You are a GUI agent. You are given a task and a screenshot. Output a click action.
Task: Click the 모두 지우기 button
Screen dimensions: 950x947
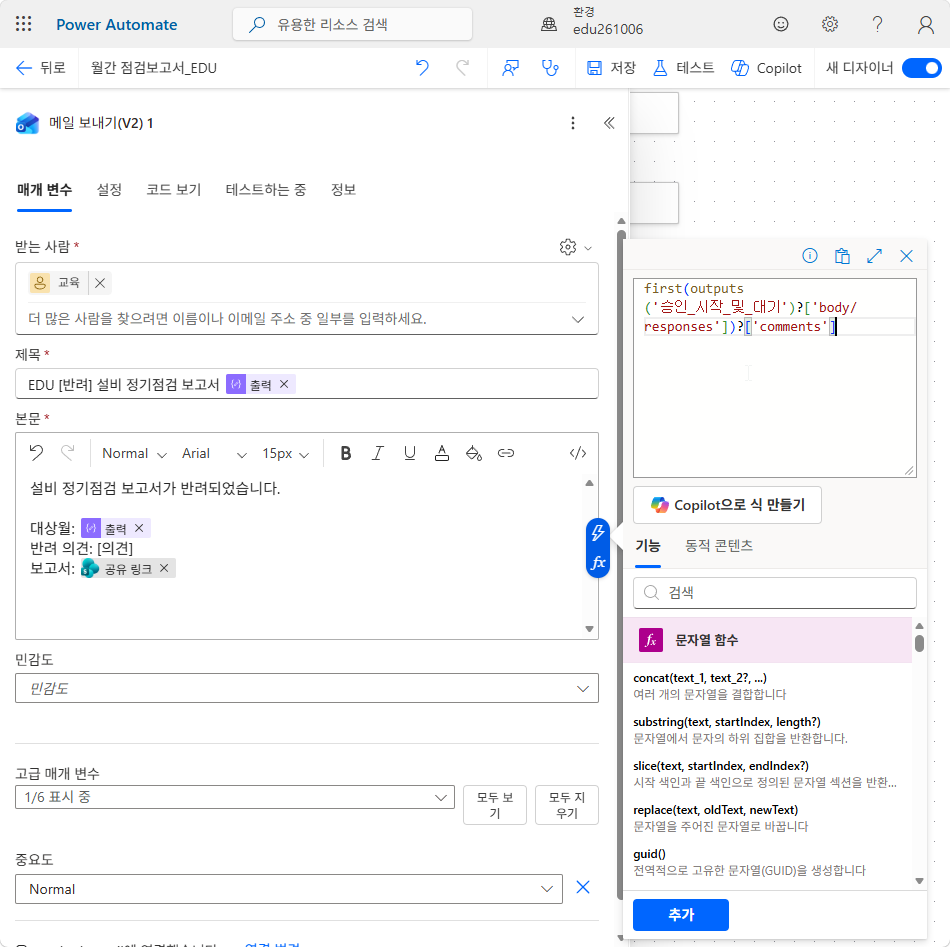click(566, 805)
